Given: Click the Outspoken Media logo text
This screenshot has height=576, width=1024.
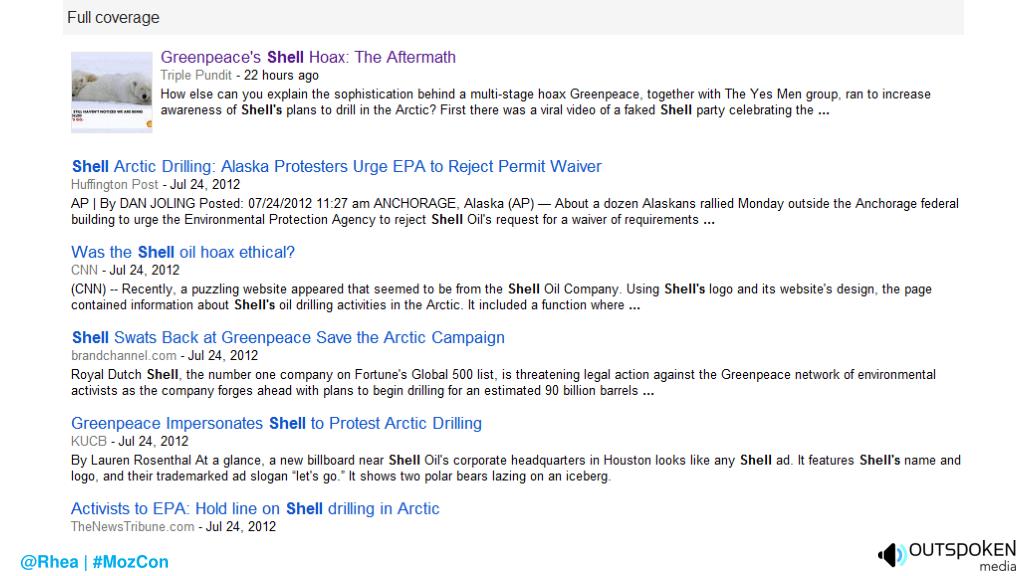Looking at the screenshot, I should [963, 556].
